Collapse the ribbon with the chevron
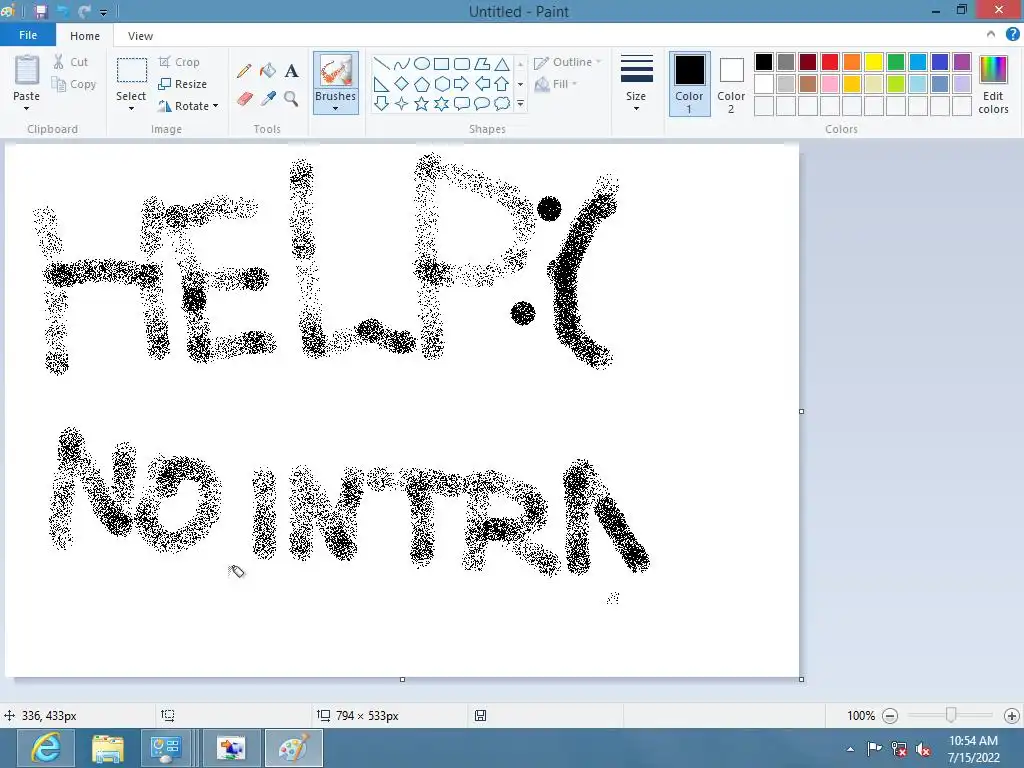Screen dimensions: 1024x768 pyautogui.click(x=991, y=34)
